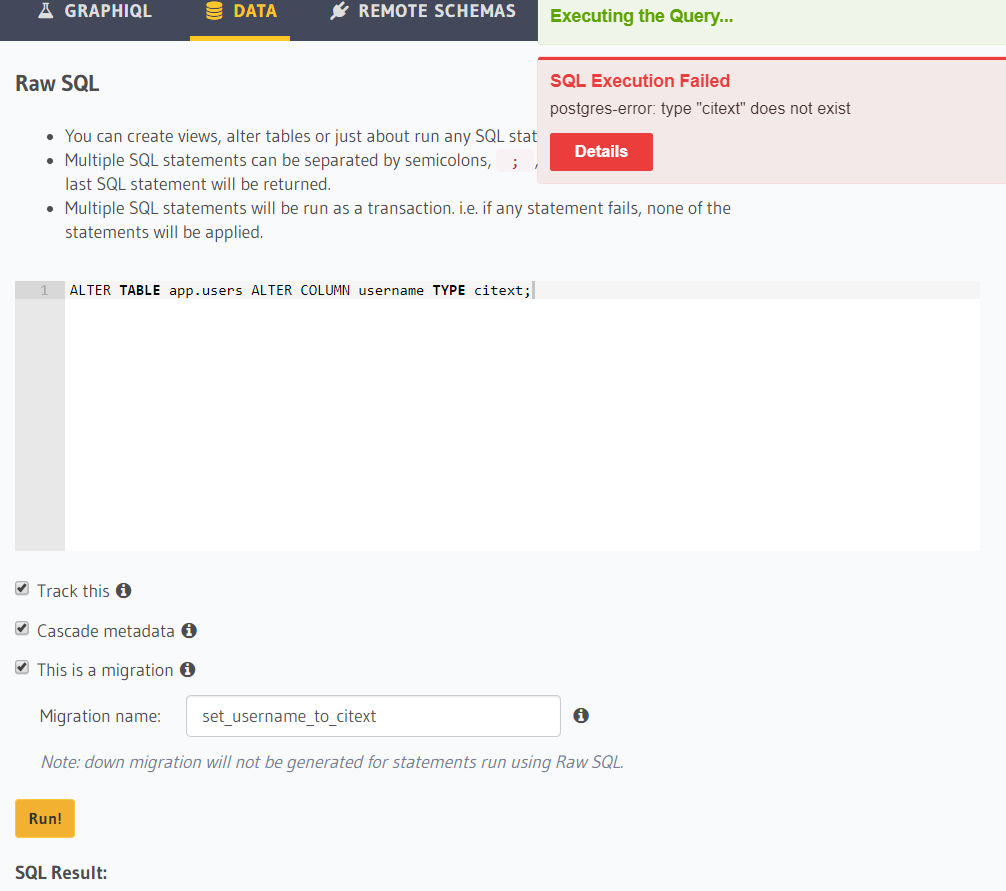Image resolution: width=1006 pixels, height=891 pixels.
Task: Select the Data database icon
Action: click(x=212, y=12)
